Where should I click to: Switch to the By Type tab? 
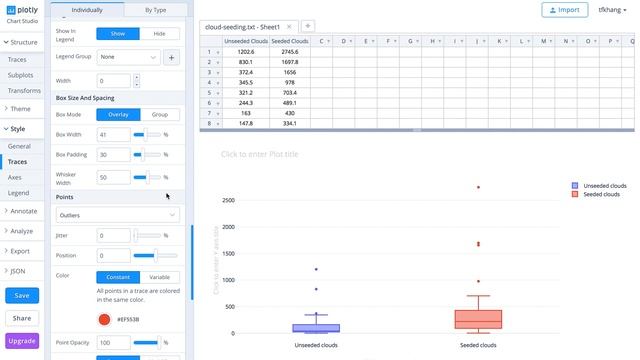pos(156,10)
